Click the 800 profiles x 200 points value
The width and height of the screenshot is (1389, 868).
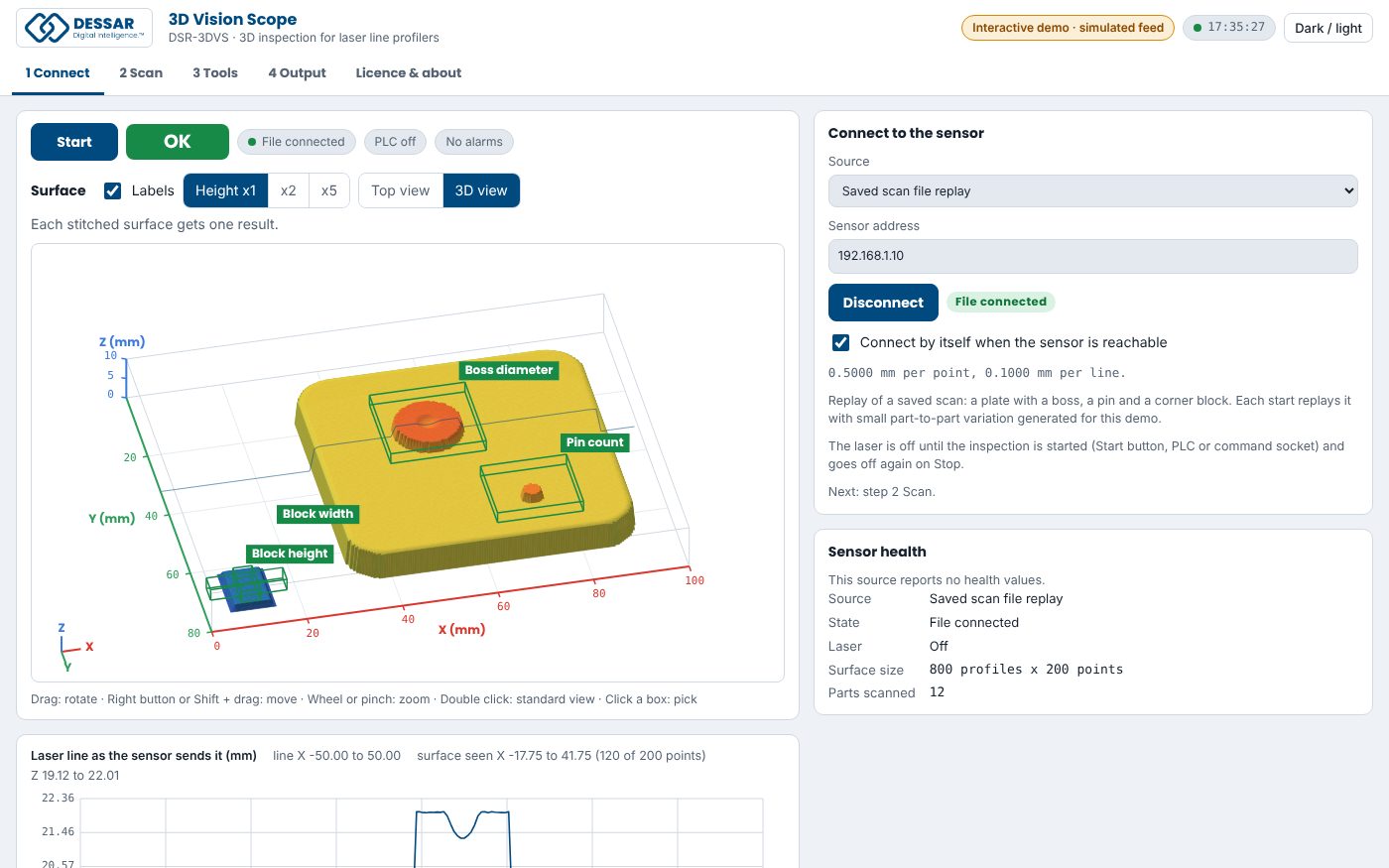click(1026, 670)
